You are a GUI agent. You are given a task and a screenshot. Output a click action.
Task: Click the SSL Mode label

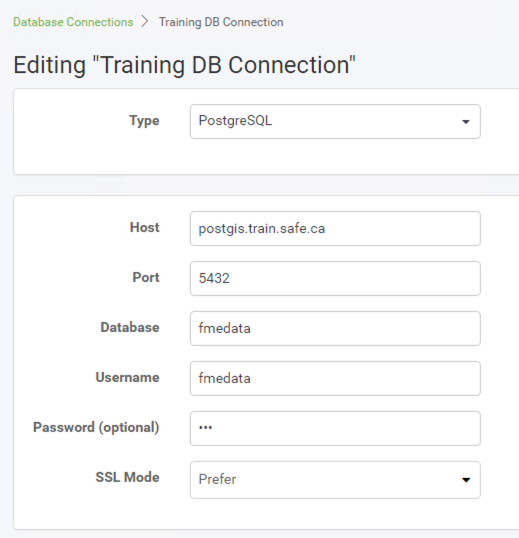(x=127, y=477)
